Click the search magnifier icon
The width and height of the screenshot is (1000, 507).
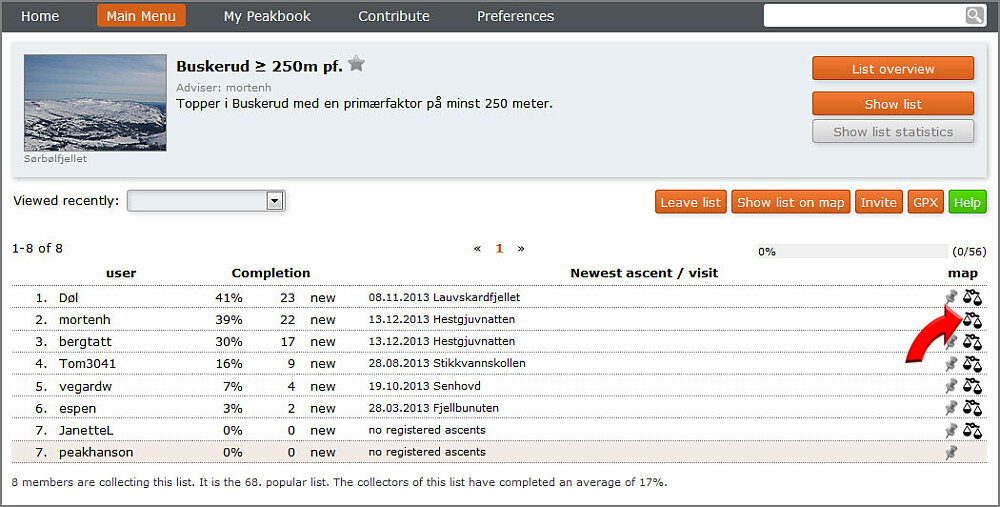pos(974,16)
